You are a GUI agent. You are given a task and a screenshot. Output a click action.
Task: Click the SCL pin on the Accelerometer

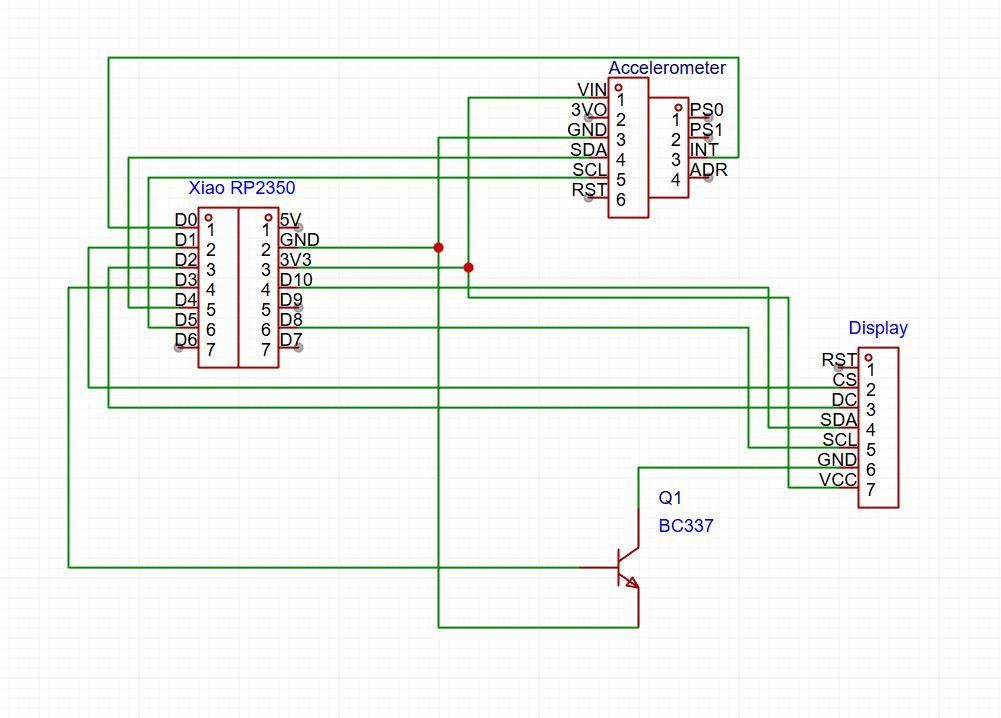tap(590, 170)
